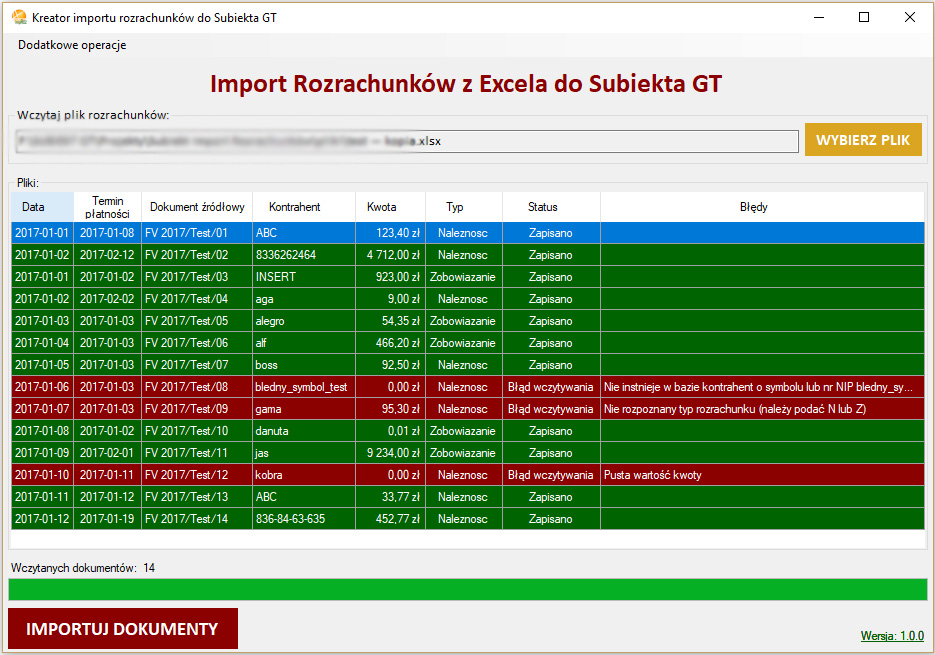
Task: Sort by the Data column header
Action: click(34, 207)
